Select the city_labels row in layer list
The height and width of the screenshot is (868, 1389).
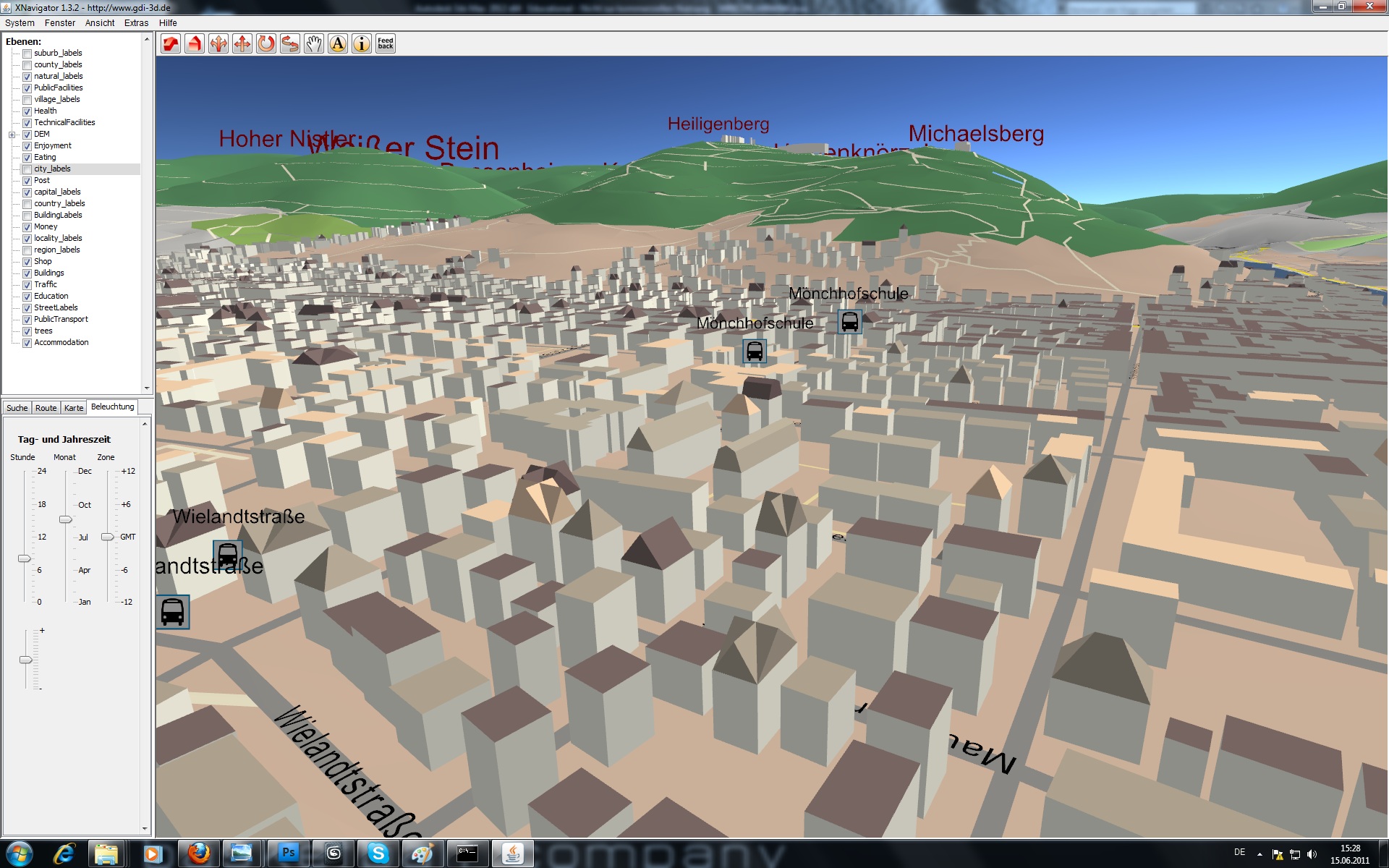click(x=80, y=169)
